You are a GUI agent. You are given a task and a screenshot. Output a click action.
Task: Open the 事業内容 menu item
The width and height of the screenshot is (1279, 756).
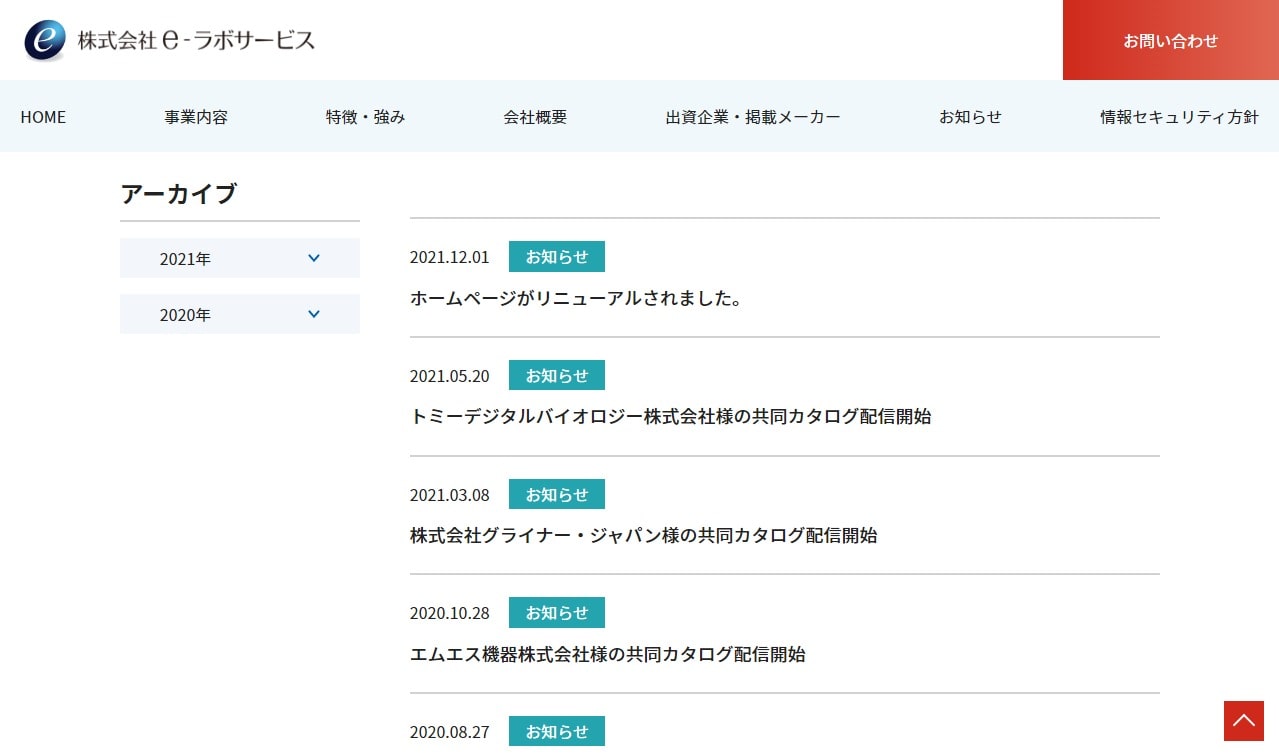pyautogui.click(x=196, y=117)
